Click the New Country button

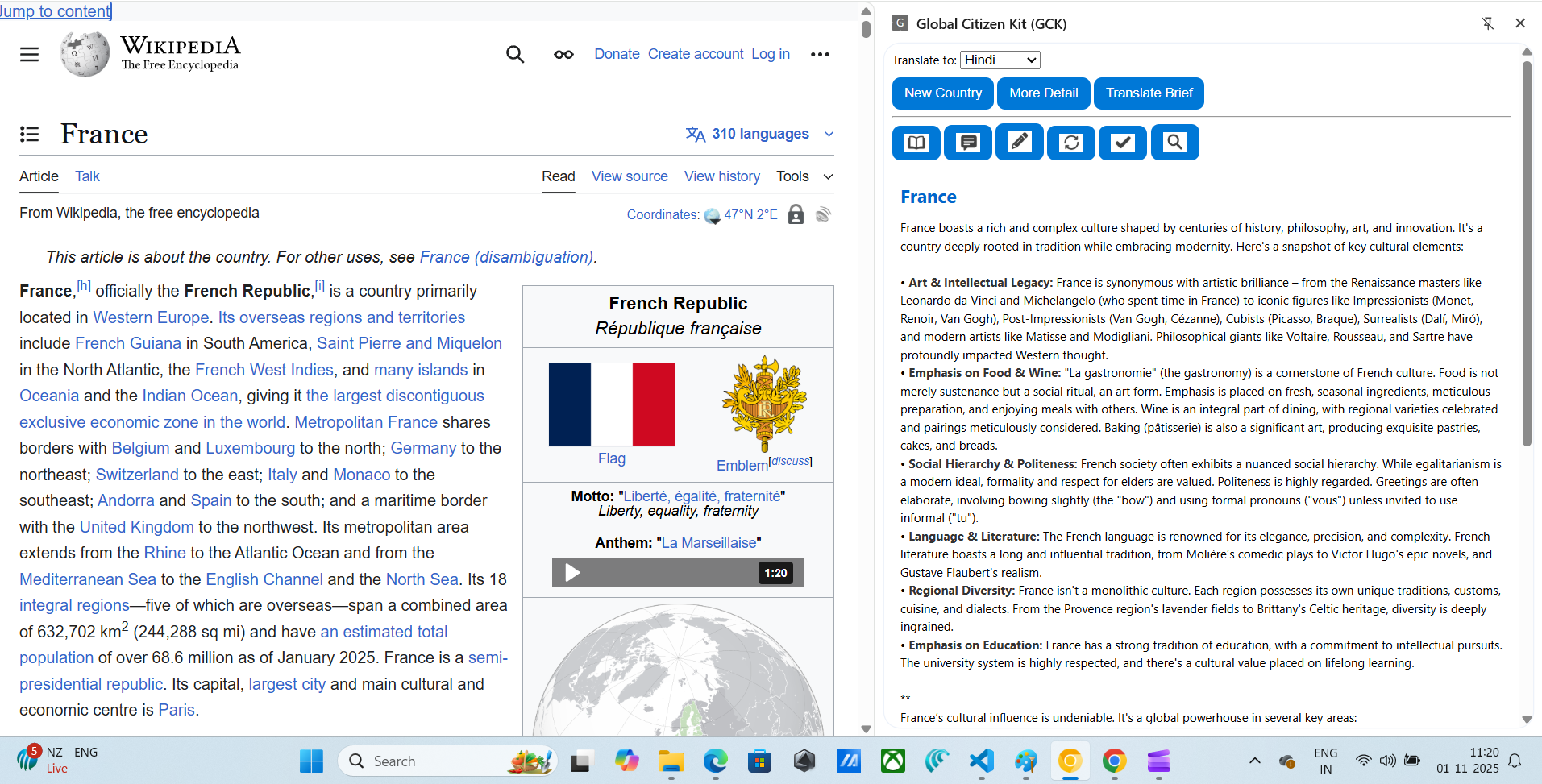943,93
